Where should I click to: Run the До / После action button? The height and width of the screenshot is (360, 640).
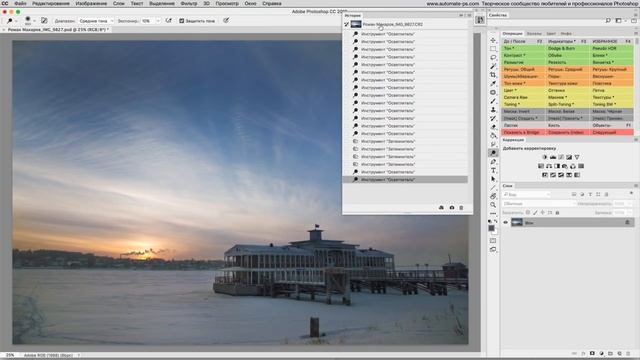(524, 41)
